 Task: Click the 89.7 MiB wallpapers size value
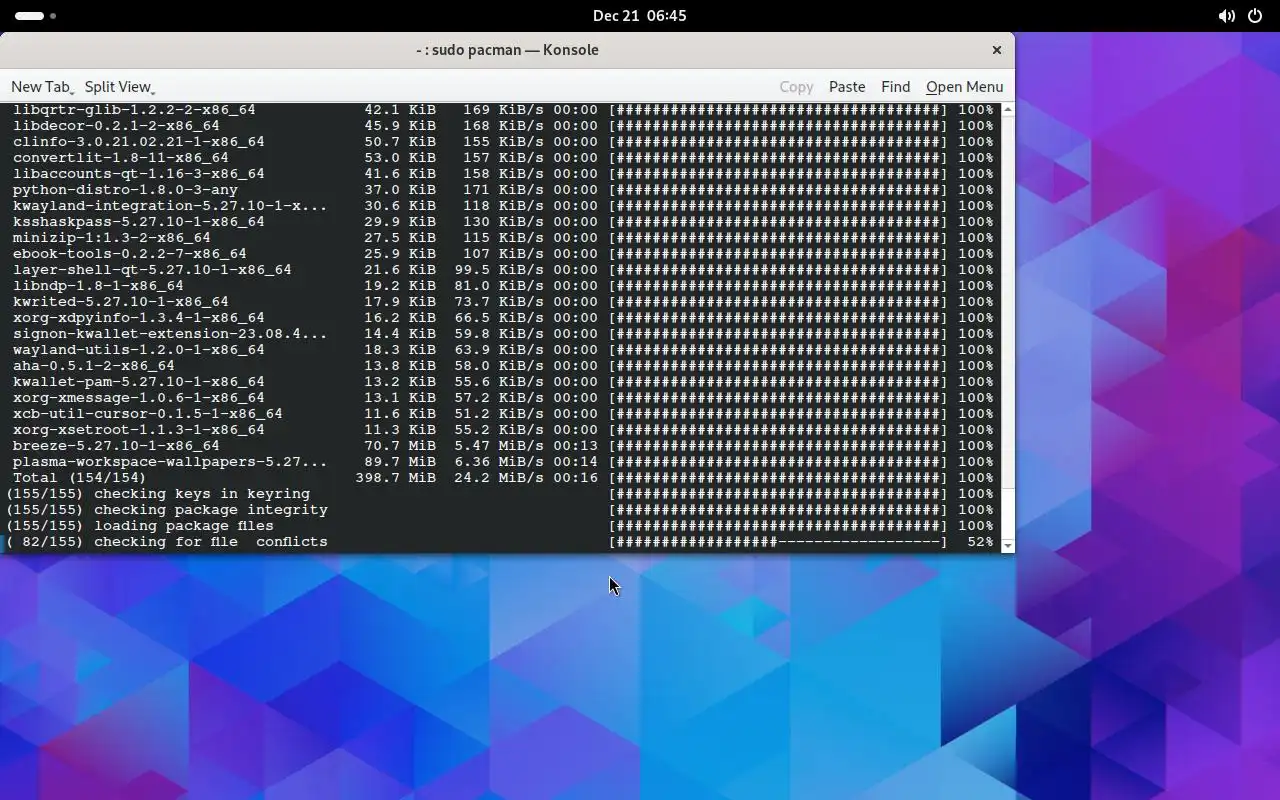400,462
